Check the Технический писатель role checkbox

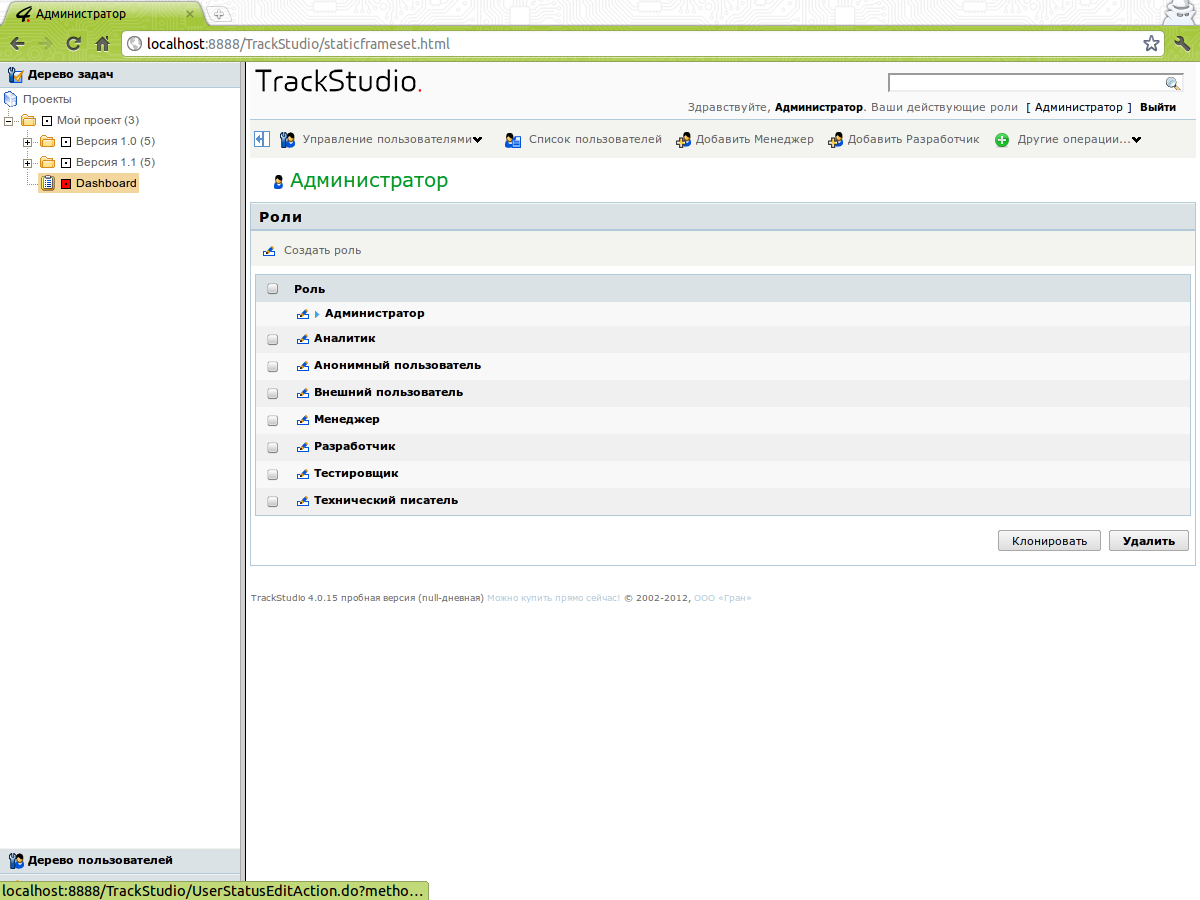(273, 502)
